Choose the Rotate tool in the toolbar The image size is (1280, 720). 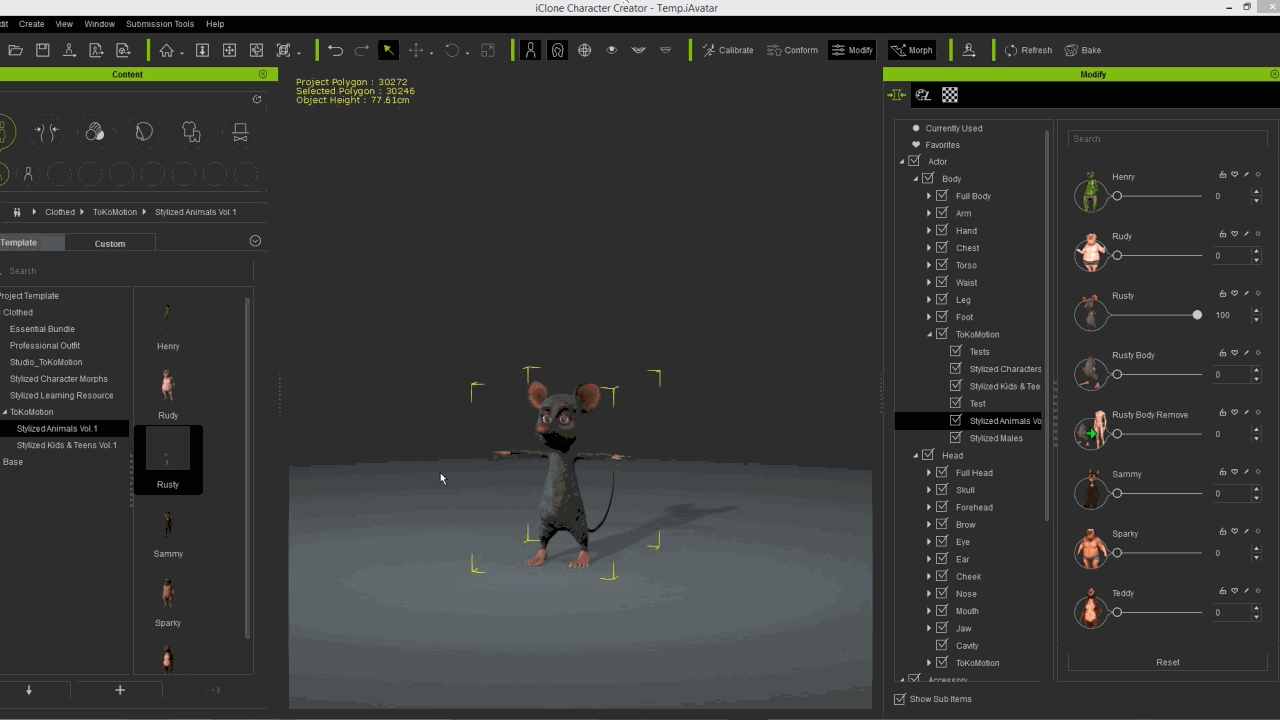click(x=452, y=50)
